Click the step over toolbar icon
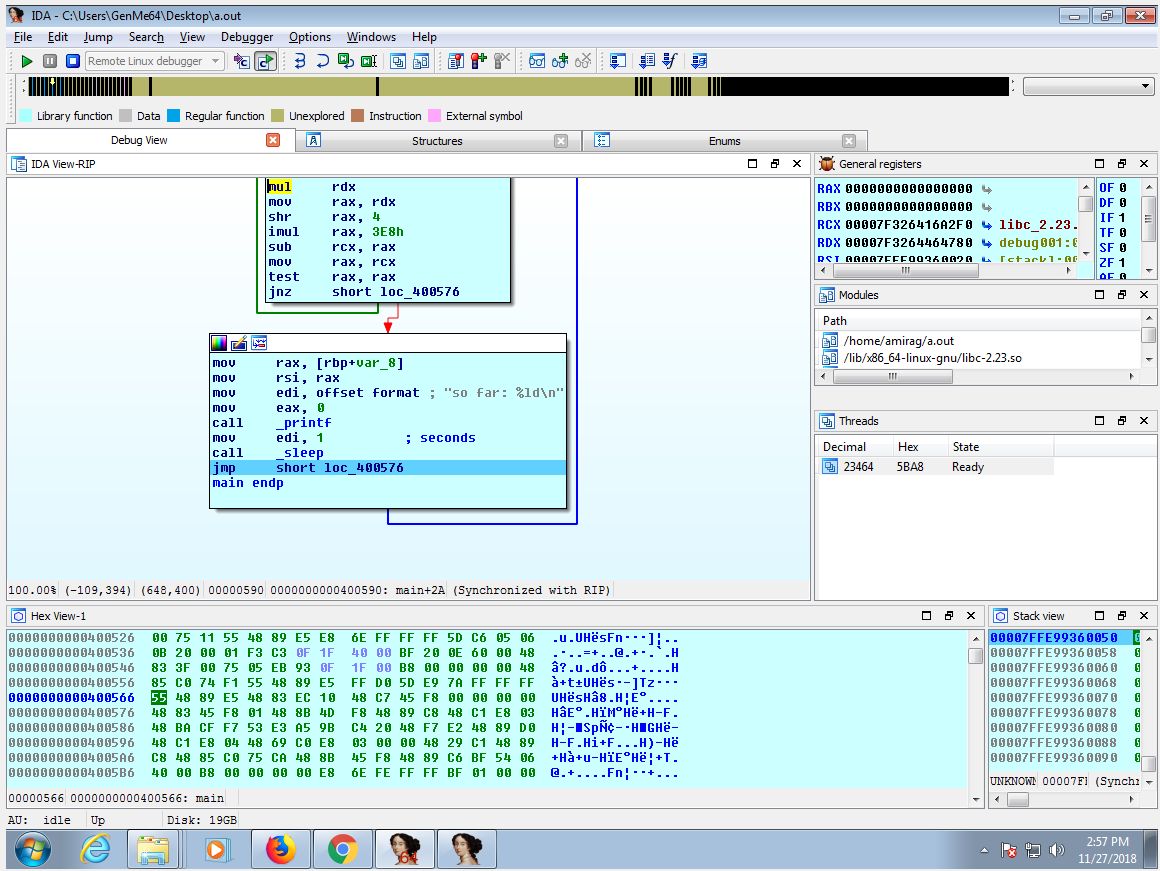The width and height of the screenshot is (1160, 871). click(323, 61)
